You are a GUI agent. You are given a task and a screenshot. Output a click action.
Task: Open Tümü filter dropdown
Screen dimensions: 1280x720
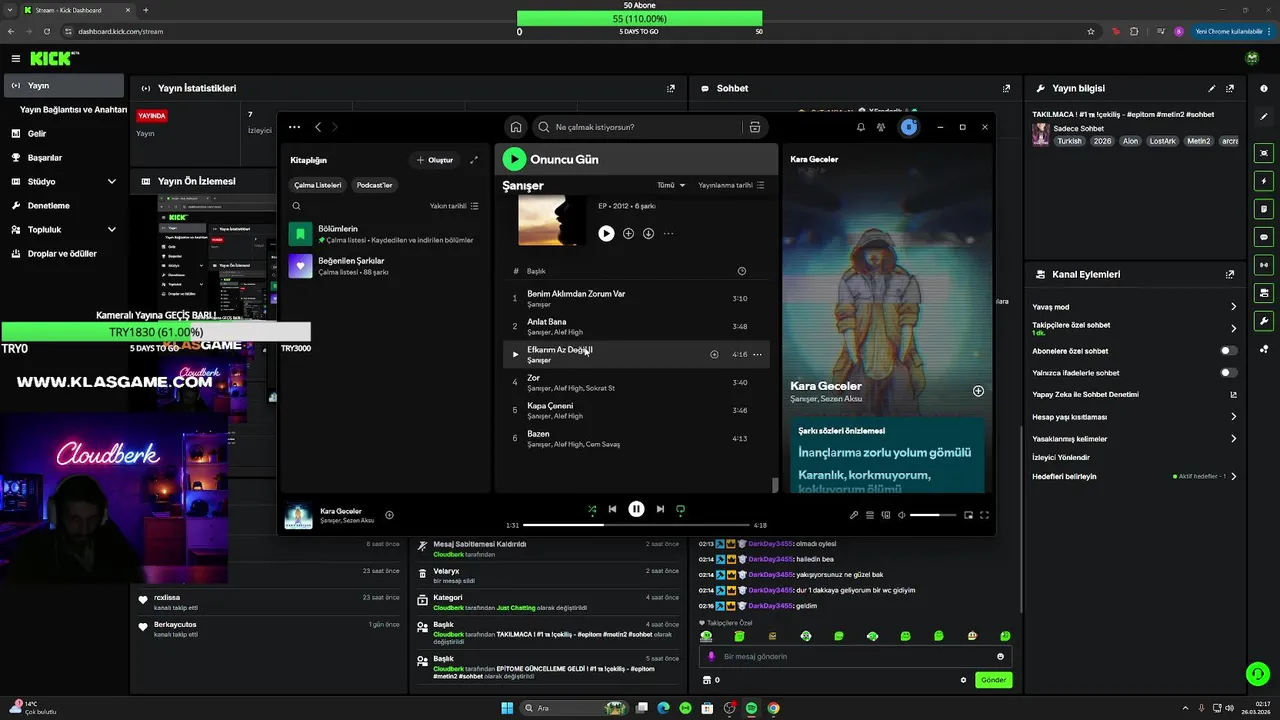click(671, 185)
